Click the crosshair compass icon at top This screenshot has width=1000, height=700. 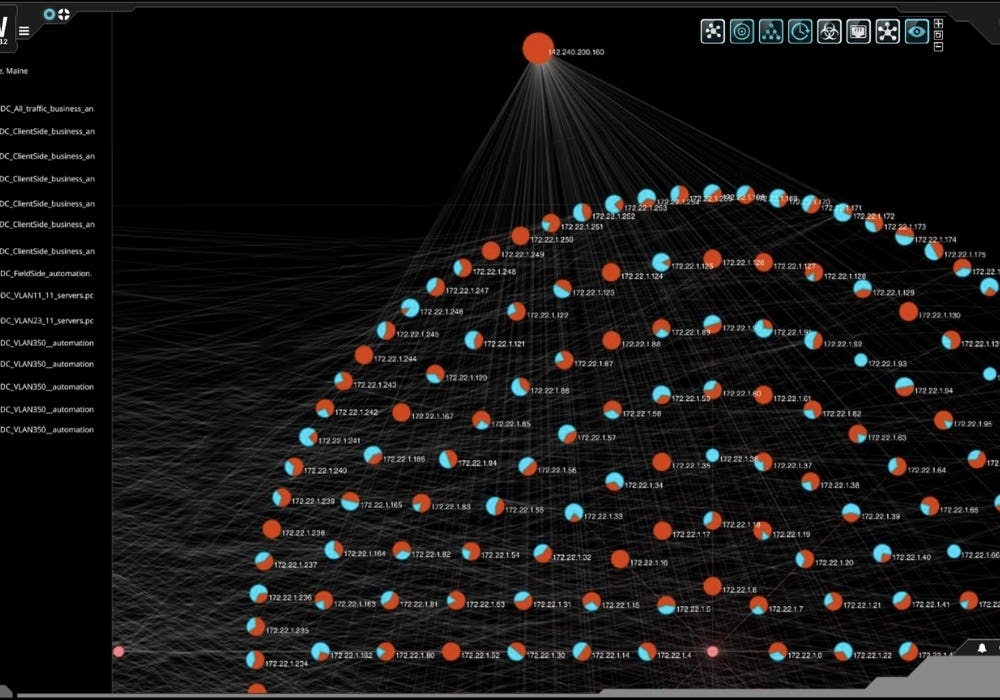pyautogui.click(x=62, y=14)
